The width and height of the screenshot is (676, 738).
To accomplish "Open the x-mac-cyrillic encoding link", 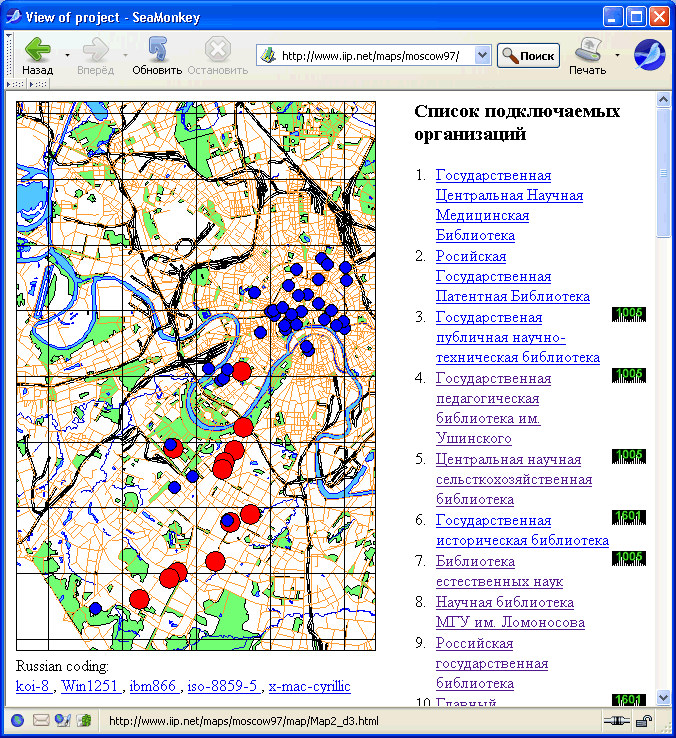I will [x=309, y=686].
